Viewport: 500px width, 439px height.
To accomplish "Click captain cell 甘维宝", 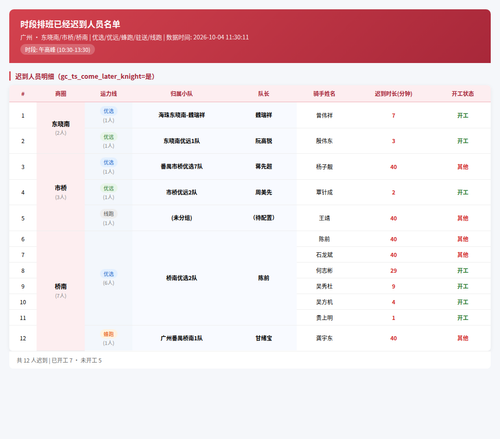I will pos(263,338).
